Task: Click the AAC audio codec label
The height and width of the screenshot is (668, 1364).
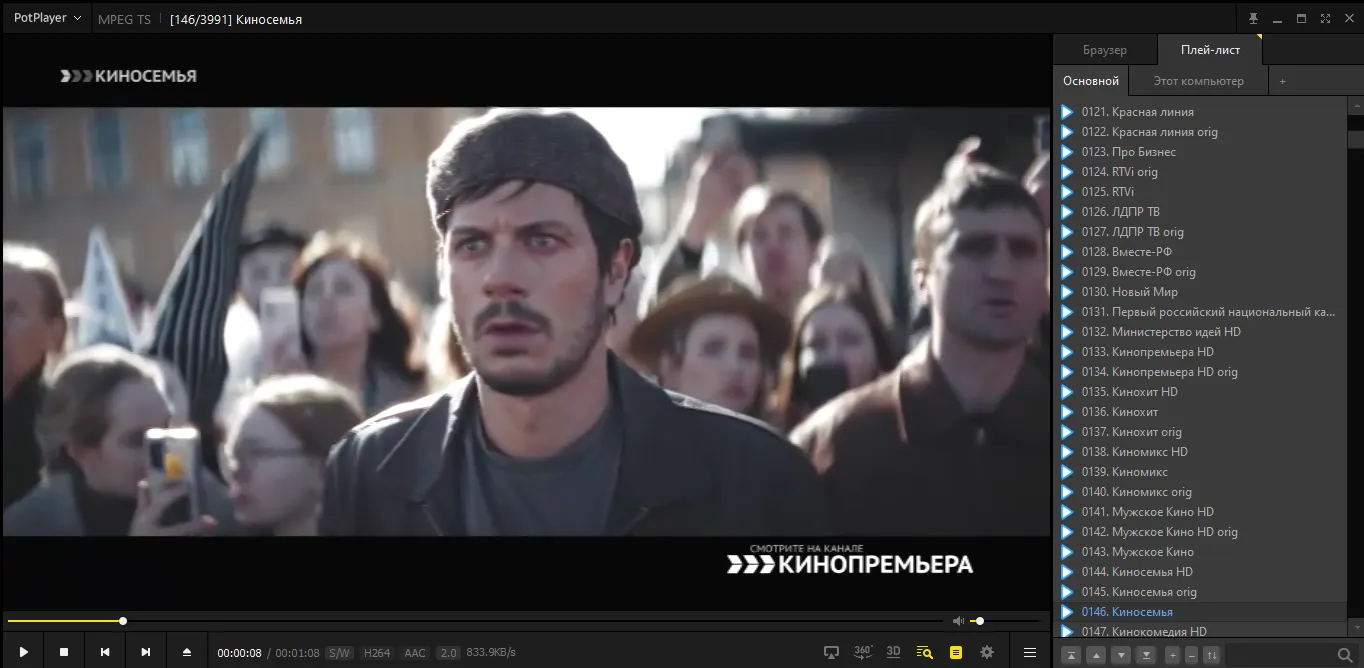Action: (415, 653)
